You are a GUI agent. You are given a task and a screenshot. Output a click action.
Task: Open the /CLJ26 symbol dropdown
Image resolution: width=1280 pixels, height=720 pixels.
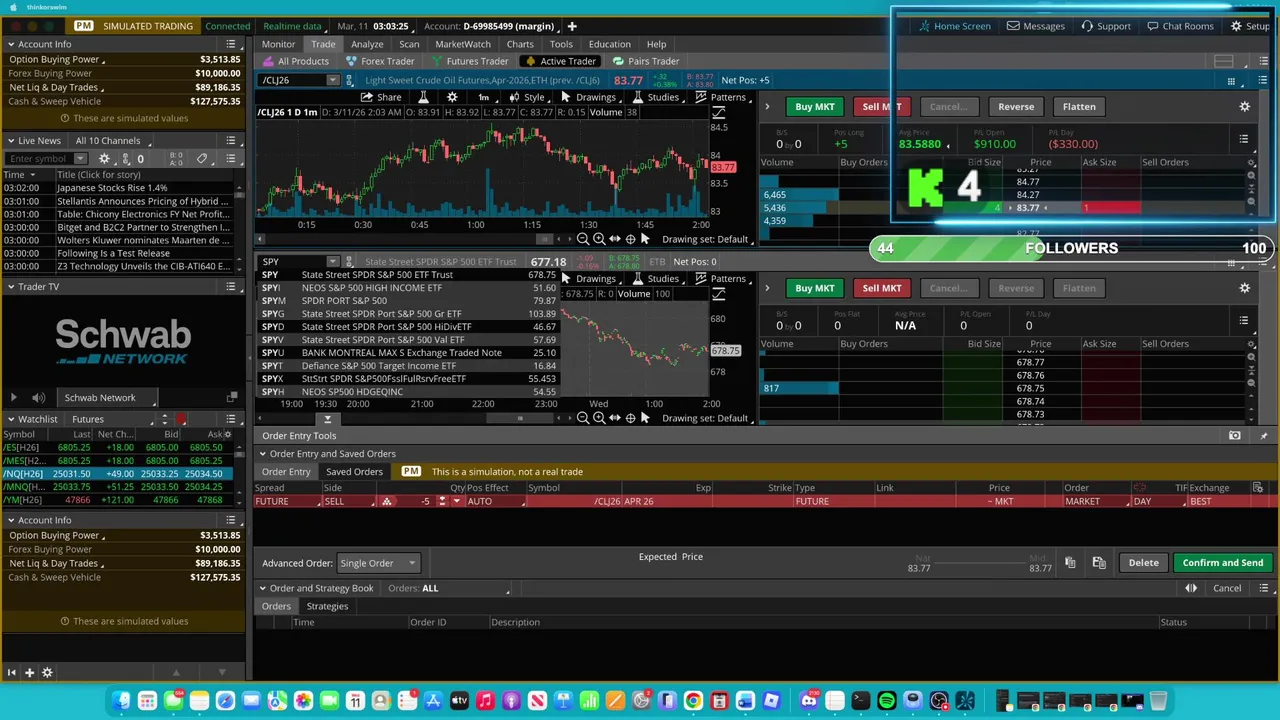click(333, 80)
